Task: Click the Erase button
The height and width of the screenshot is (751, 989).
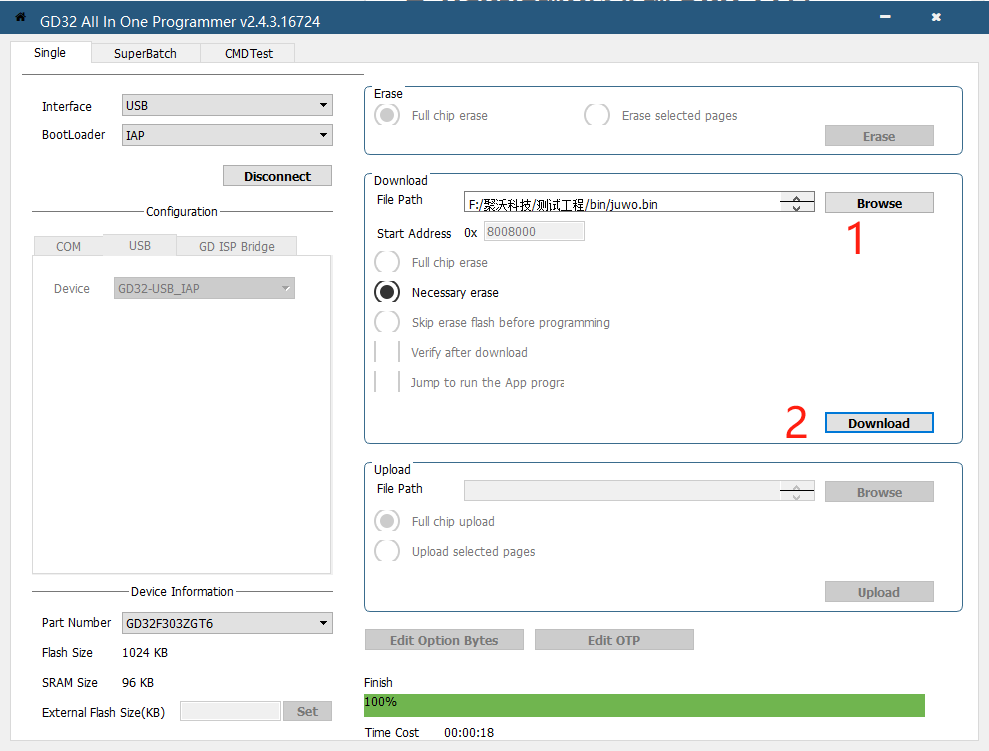Action: (879, 136)
